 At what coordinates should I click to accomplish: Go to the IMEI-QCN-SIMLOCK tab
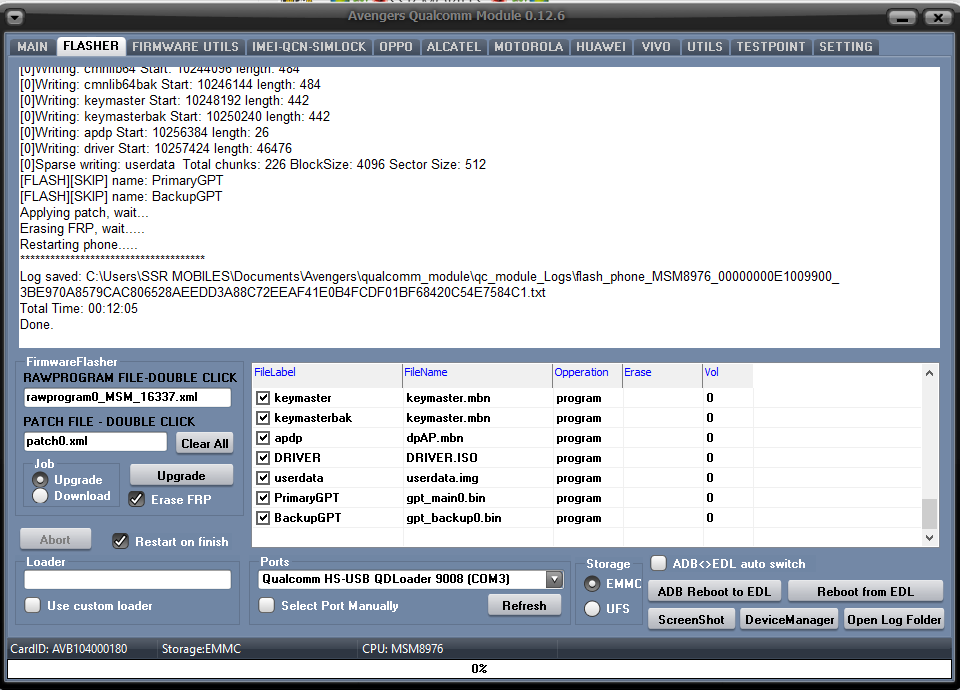point(309,47)
